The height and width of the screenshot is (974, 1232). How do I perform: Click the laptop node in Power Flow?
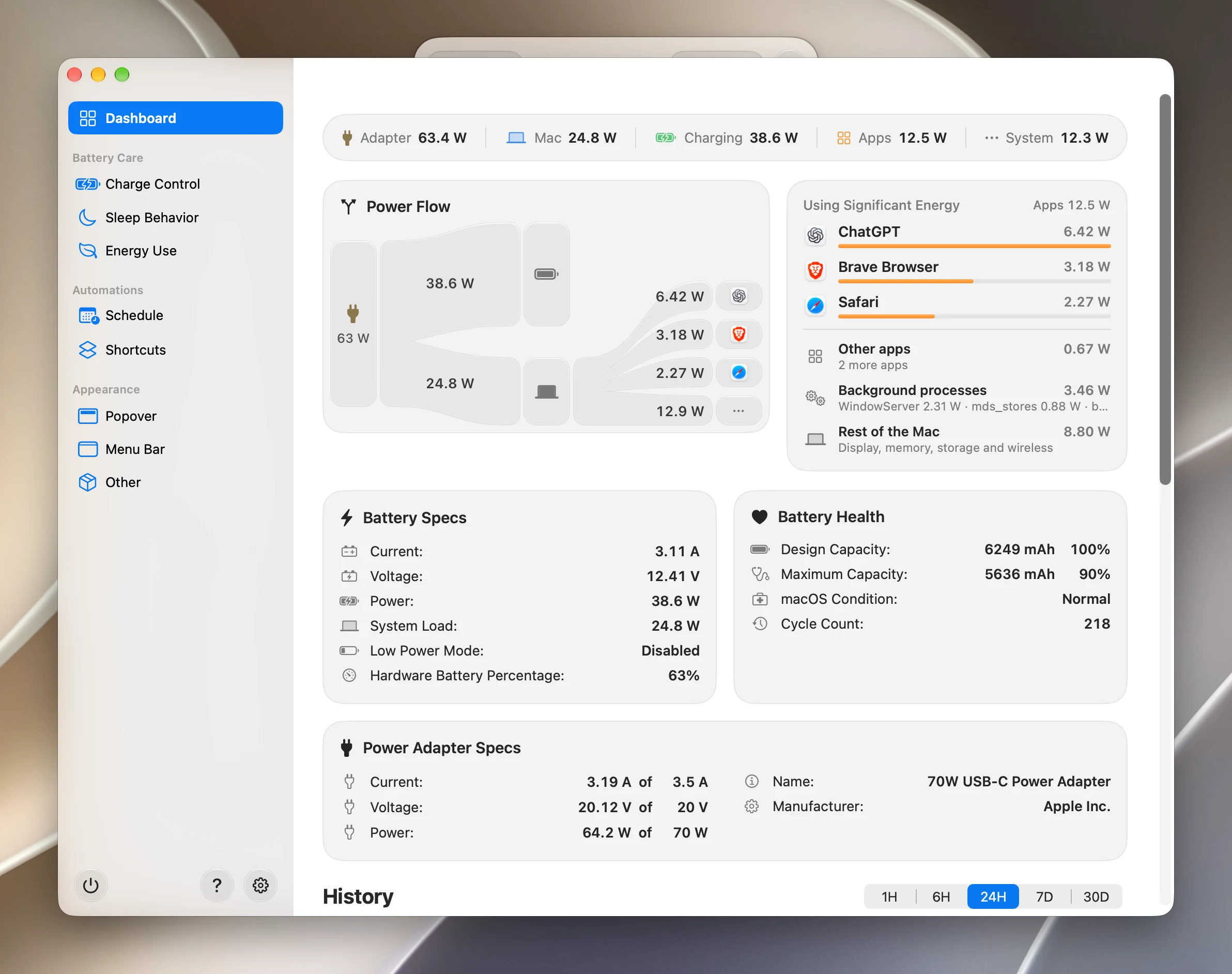(546, 391)
